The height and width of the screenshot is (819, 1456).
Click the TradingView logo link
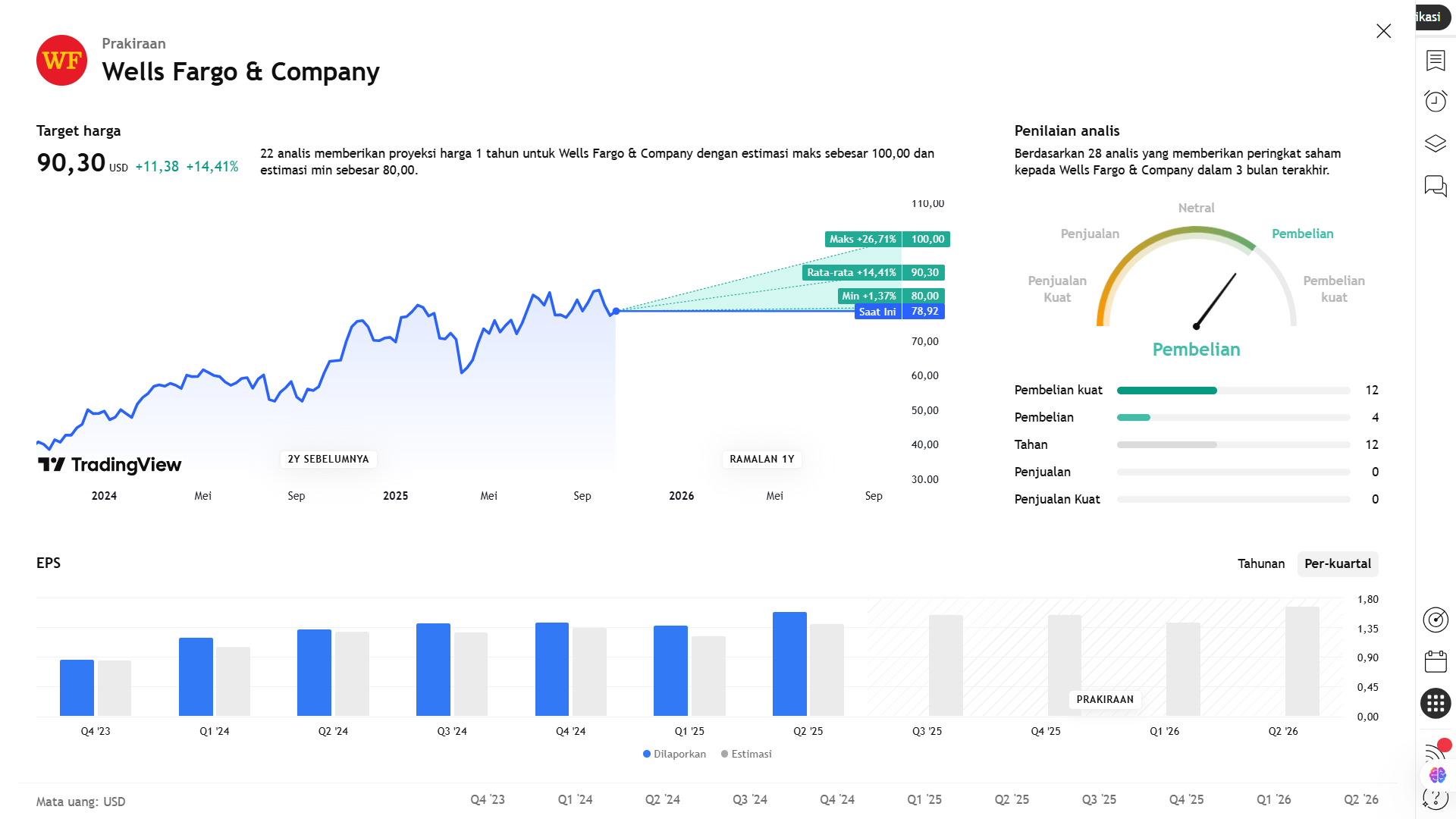[110, 465]
